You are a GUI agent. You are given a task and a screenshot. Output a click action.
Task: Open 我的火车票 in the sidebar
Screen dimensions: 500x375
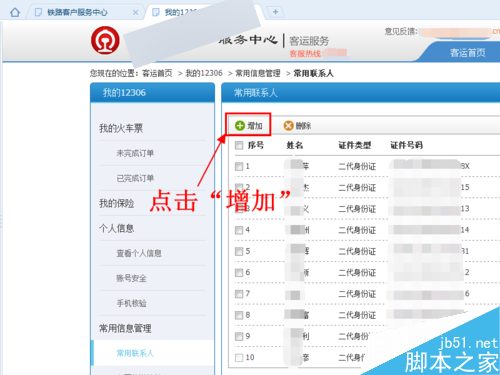pos(121,128)
